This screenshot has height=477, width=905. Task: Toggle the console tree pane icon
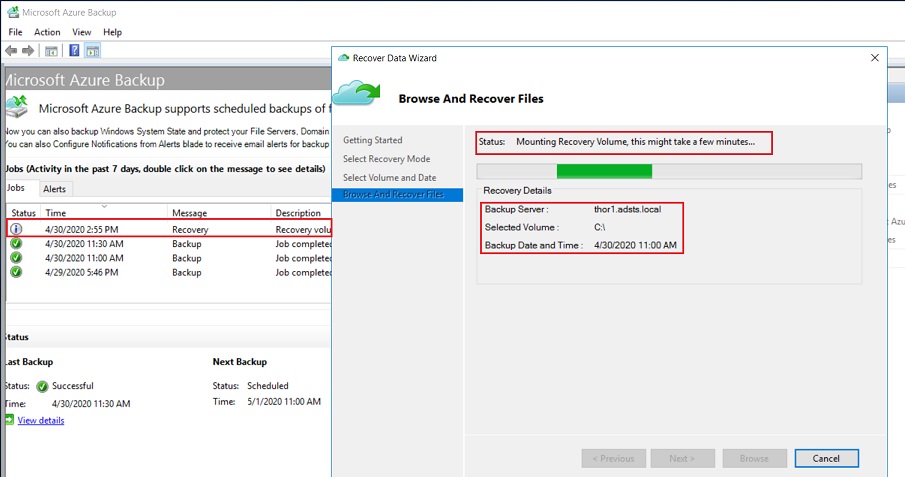click(x=51, y=51)
